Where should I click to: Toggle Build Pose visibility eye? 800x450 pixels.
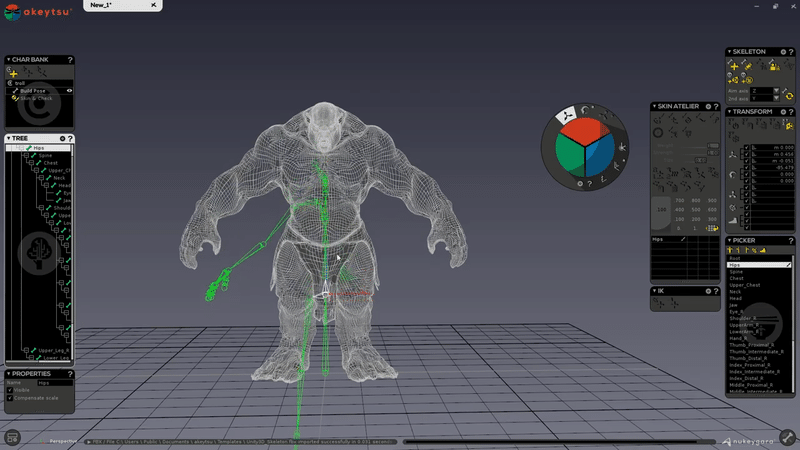point(69,91)
